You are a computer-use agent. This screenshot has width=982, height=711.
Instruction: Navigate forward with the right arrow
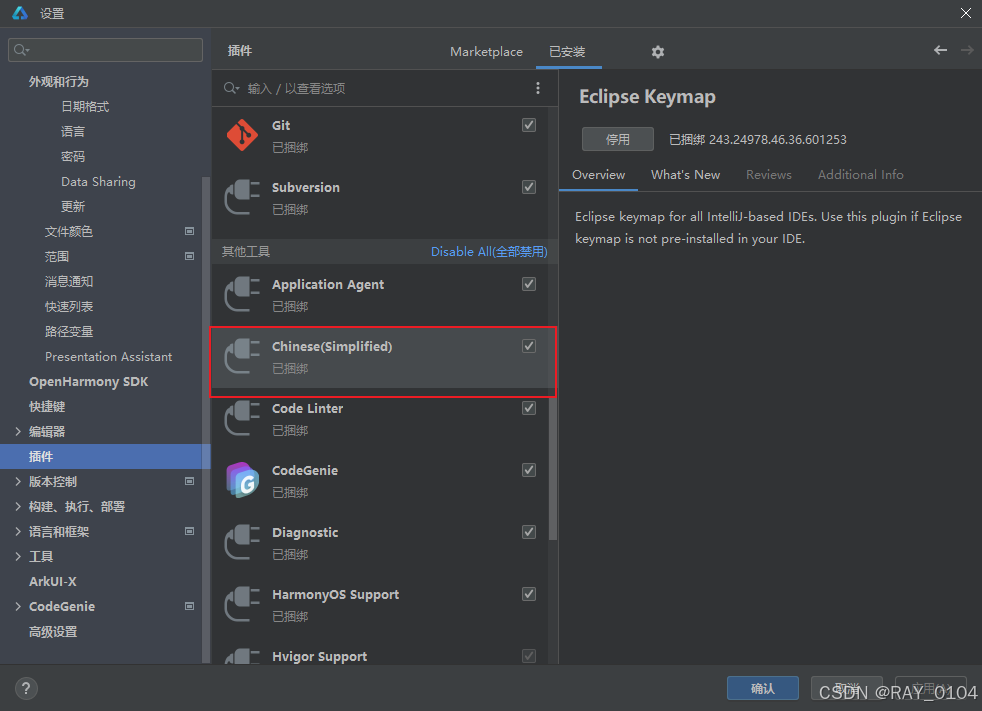[x=967, y=50]
